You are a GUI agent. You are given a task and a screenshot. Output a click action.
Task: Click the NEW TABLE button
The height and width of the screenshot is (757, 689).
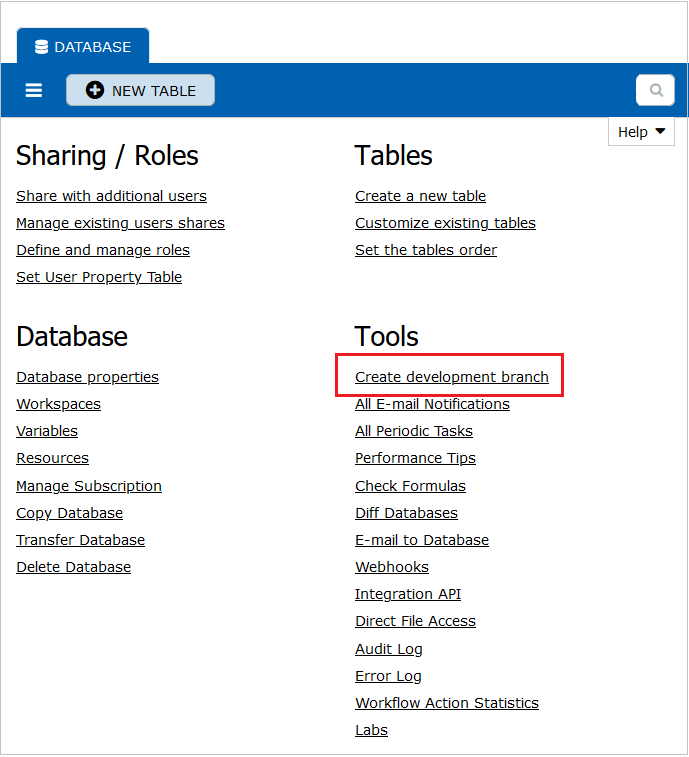click(x=141, y=90)
